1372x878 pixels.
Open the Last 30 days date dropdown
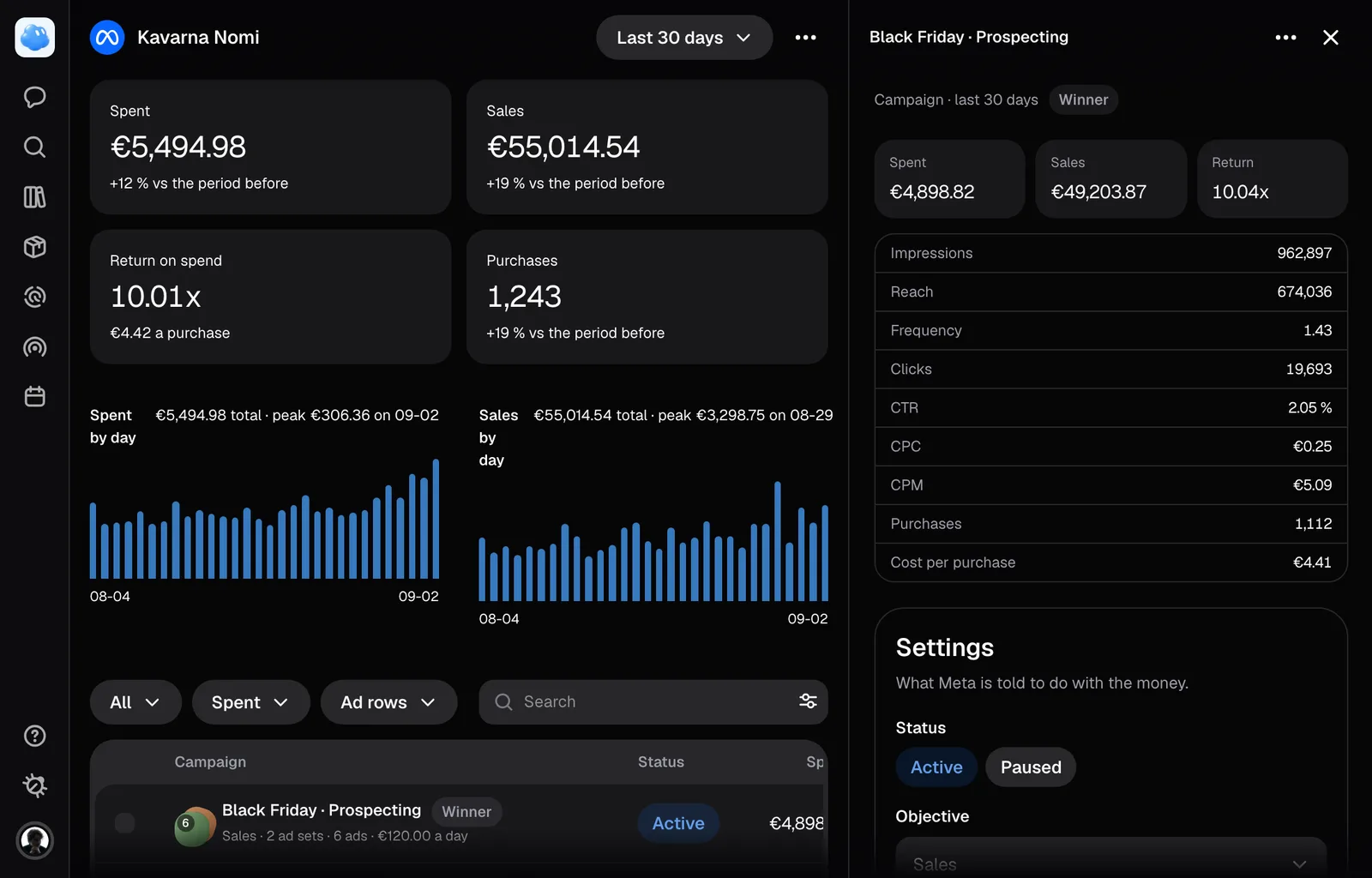[x=684, y=38]
